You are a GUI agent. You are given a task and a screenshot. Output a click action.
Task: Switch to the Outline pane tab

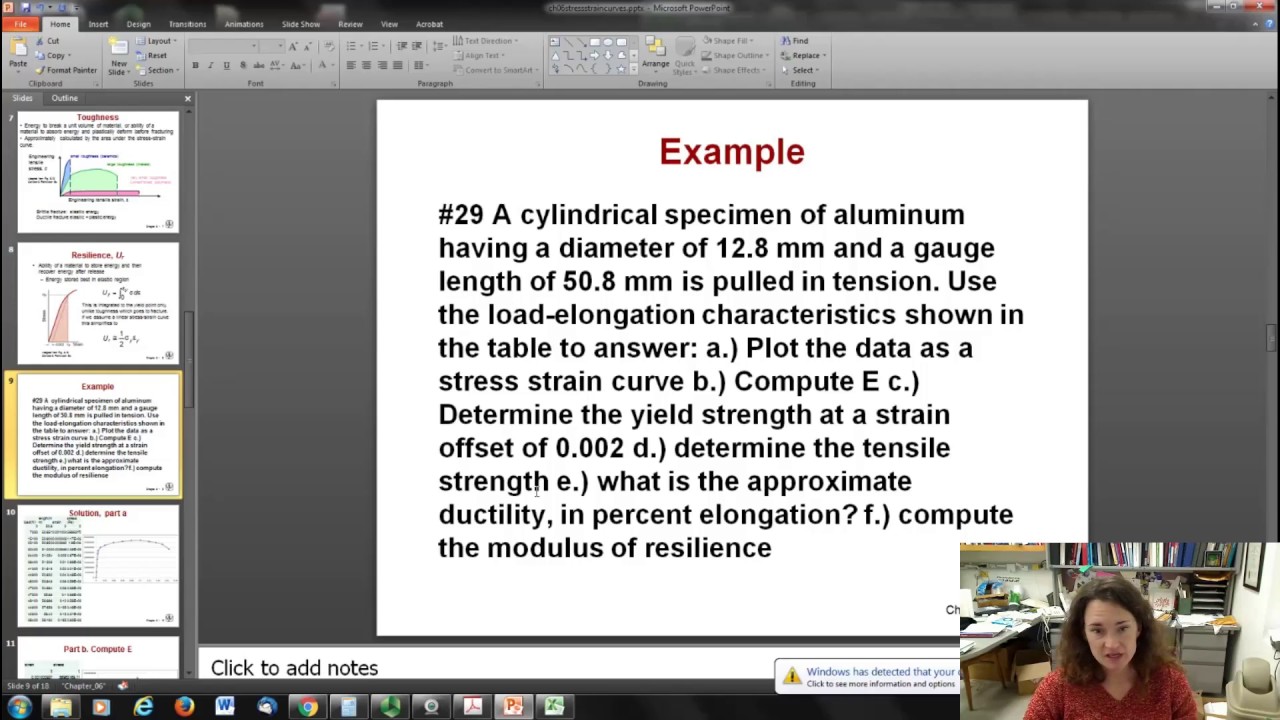(64, 98)
